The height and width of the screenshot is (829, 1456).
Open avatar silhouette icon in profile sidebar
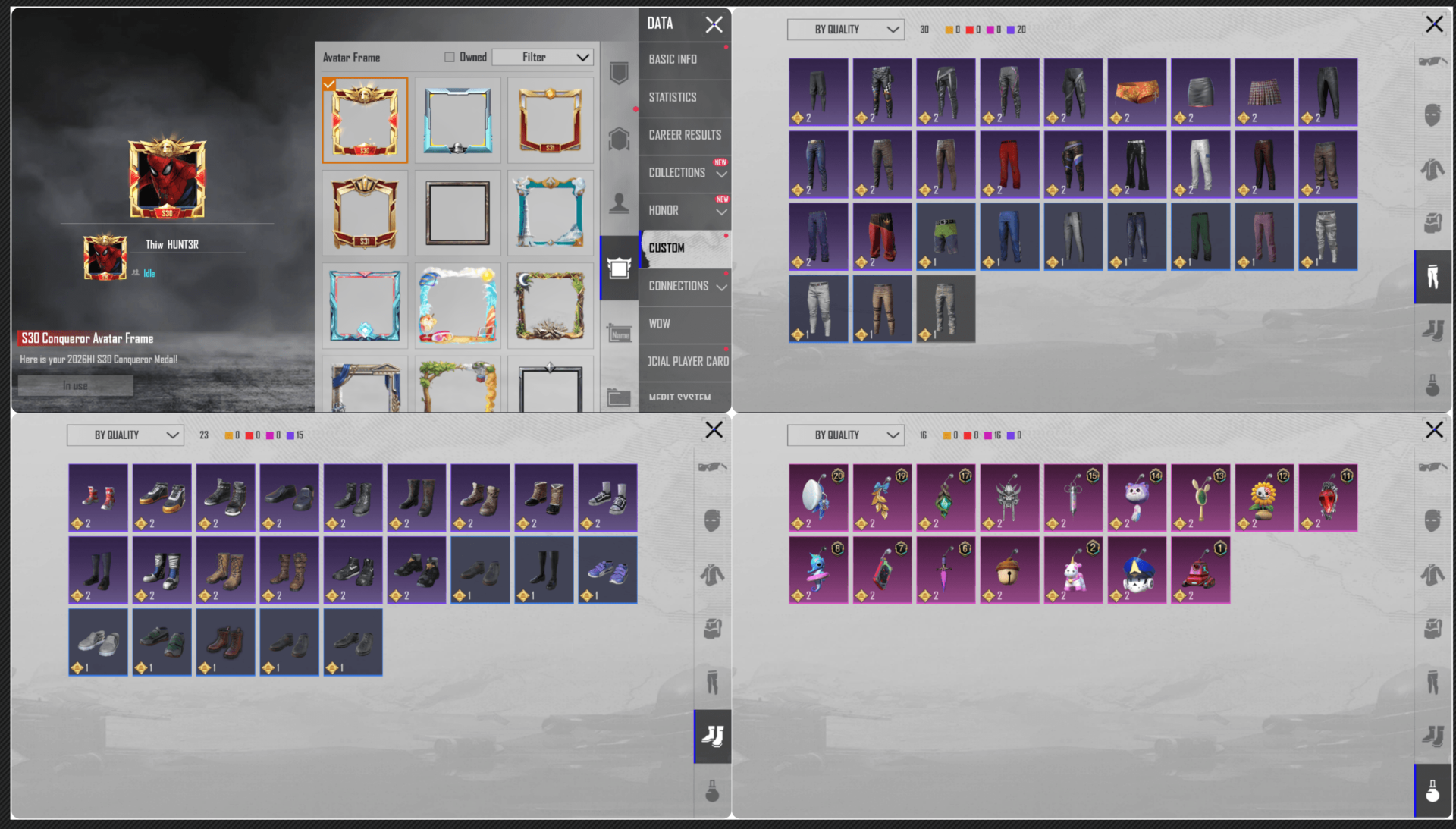pyautogui.click(x=619, y=203)
